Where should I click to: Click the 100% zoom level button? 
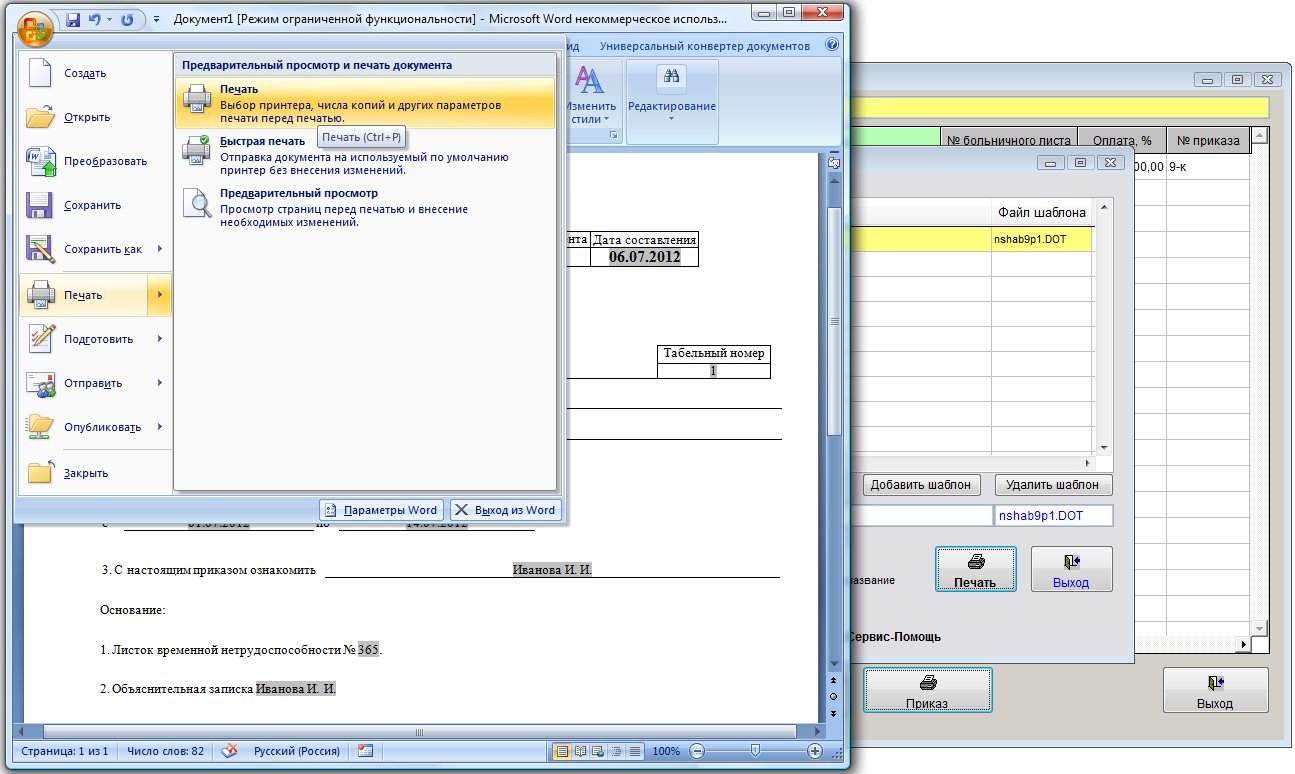[666, 751]
